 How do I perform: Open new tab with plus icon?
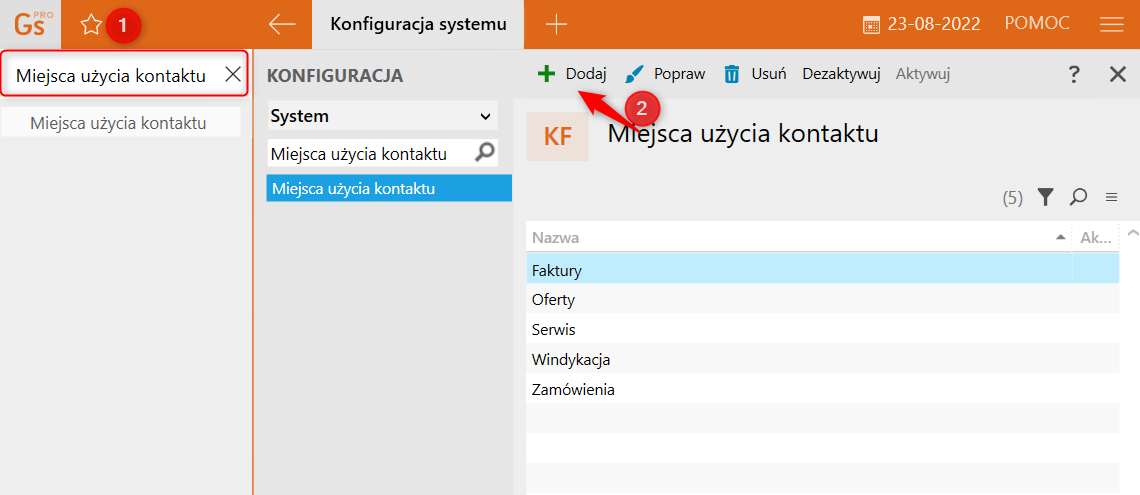556,25
